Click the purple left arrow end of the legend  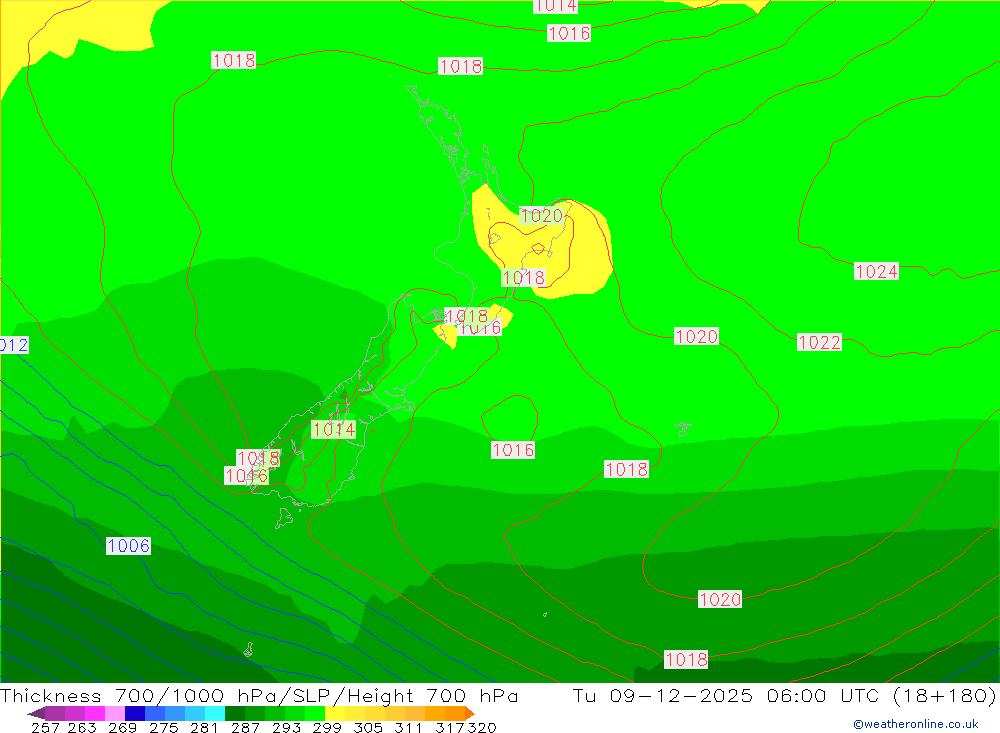point(36,713)
